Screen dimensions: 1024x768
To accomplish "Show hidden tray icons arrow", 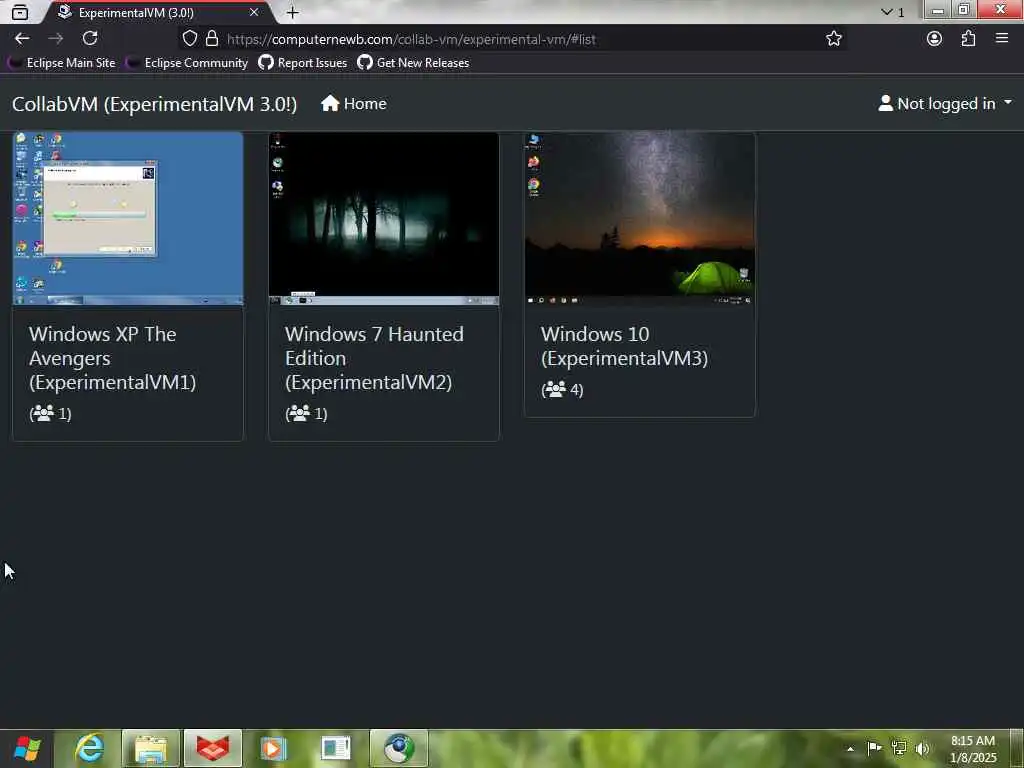I will [x=850, y=749].
